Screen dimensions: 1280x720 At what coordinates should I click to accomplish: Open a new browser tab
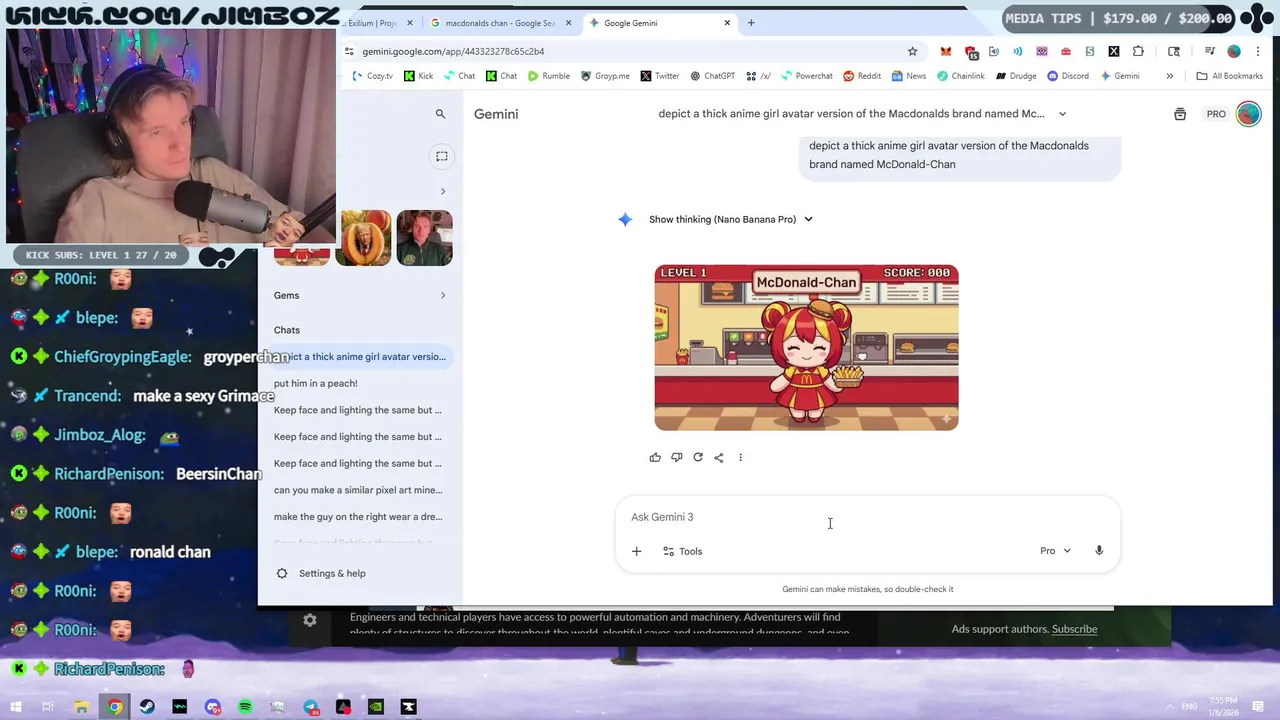(x=751, y=23)
